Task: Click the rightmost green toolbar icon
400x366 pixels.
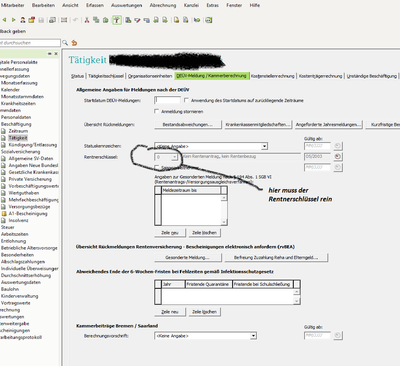Action: (209, 20)
